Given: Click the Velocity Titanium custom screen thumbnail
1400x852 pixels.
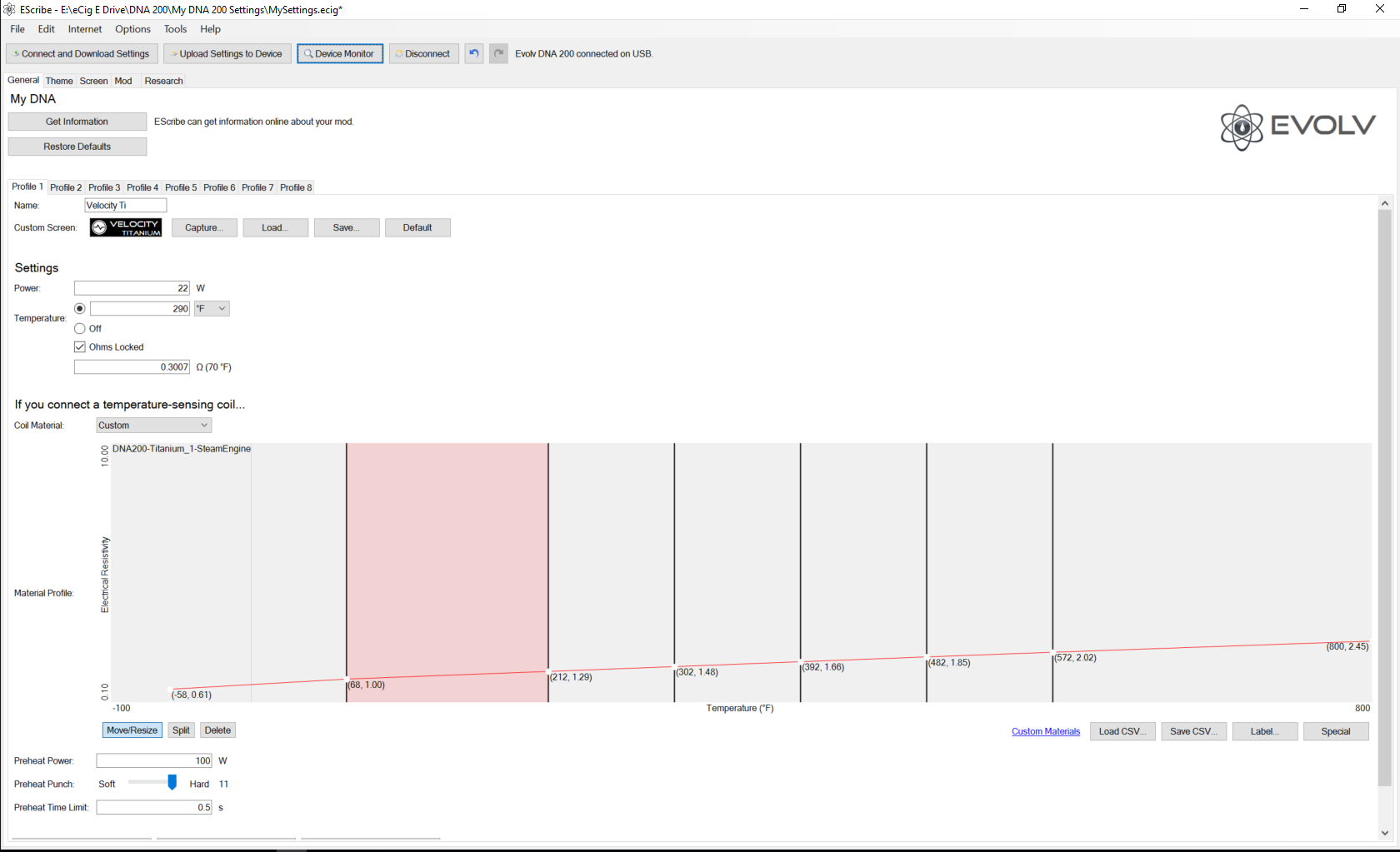Looking at the screenshot, I should point(126,227).
